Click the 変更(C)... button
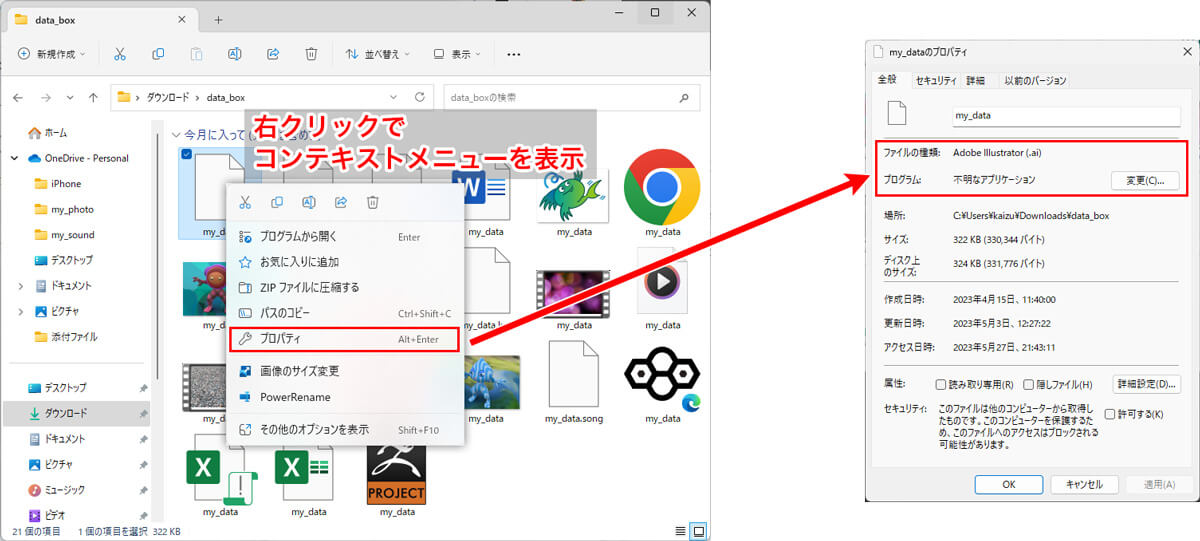This screenshot has height=541, width=1200. tap(1145, 180)
